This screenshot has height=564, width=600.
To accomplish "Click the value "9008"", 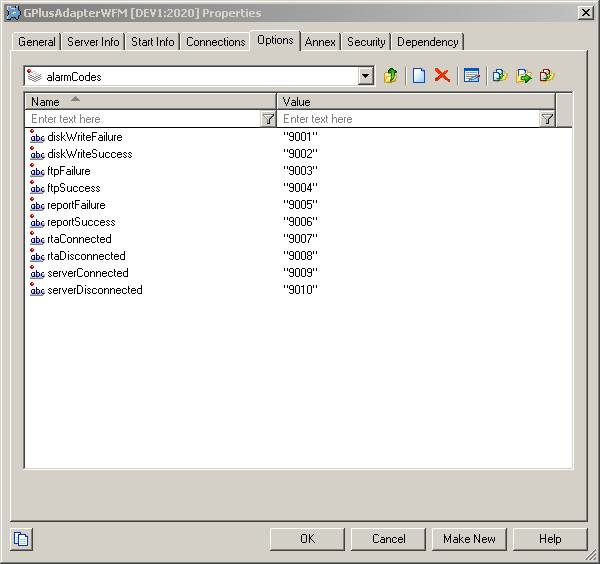I will pyautogui.click(x=300, y=256).
